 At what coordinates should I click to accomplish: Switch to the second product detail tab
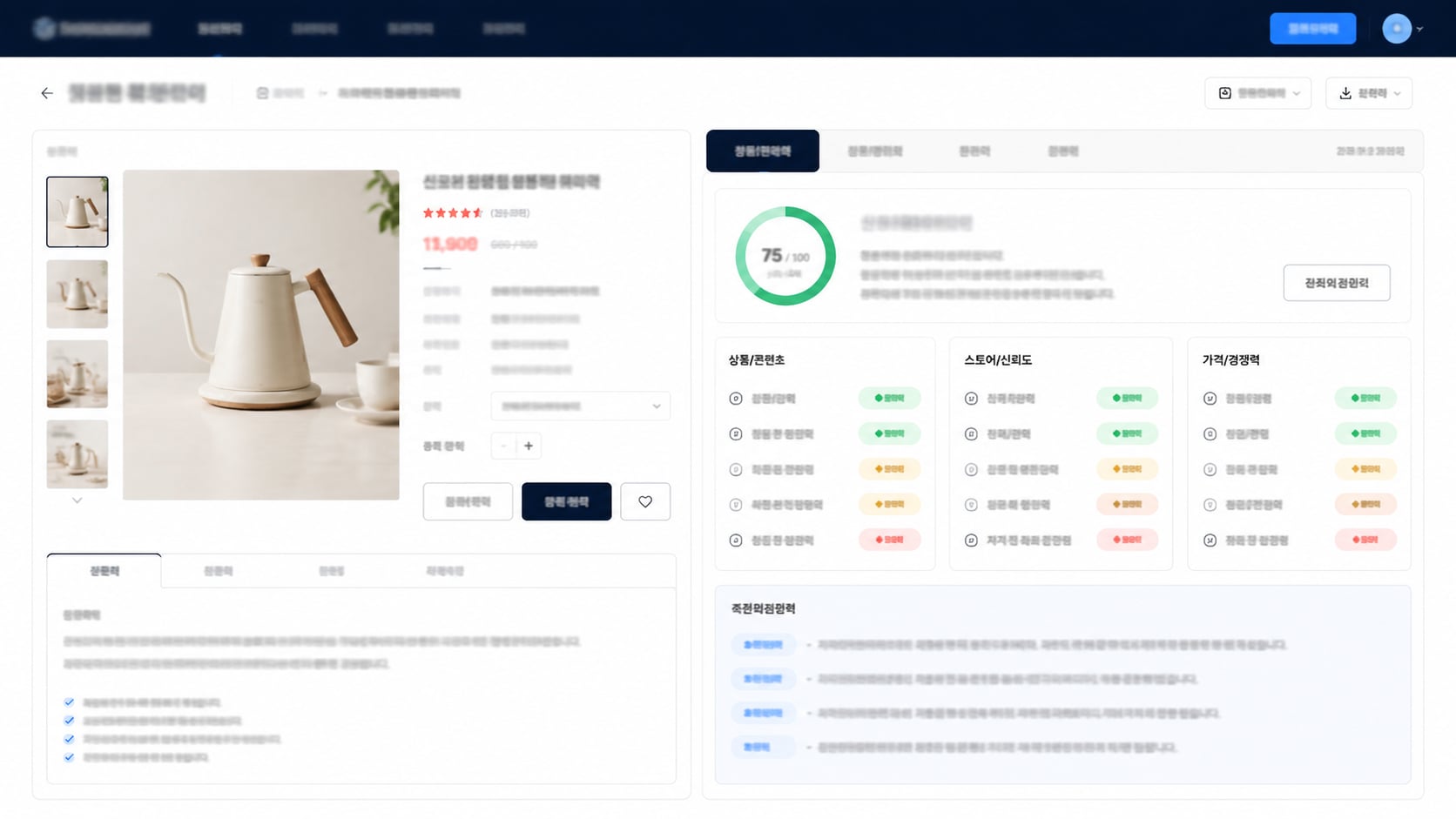(218, 571)
